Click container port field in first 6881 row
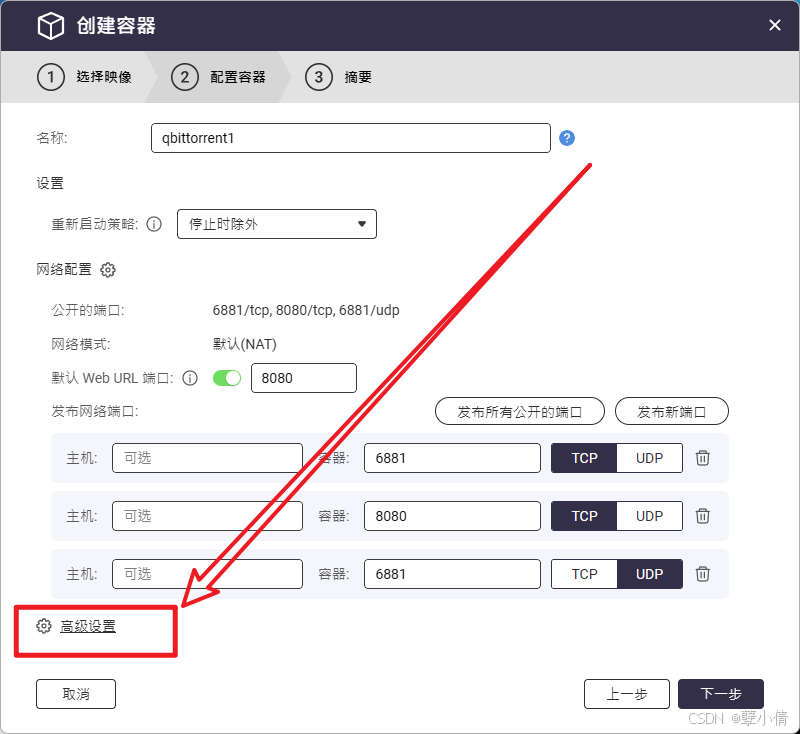800x734 pixels. [452, 458]
